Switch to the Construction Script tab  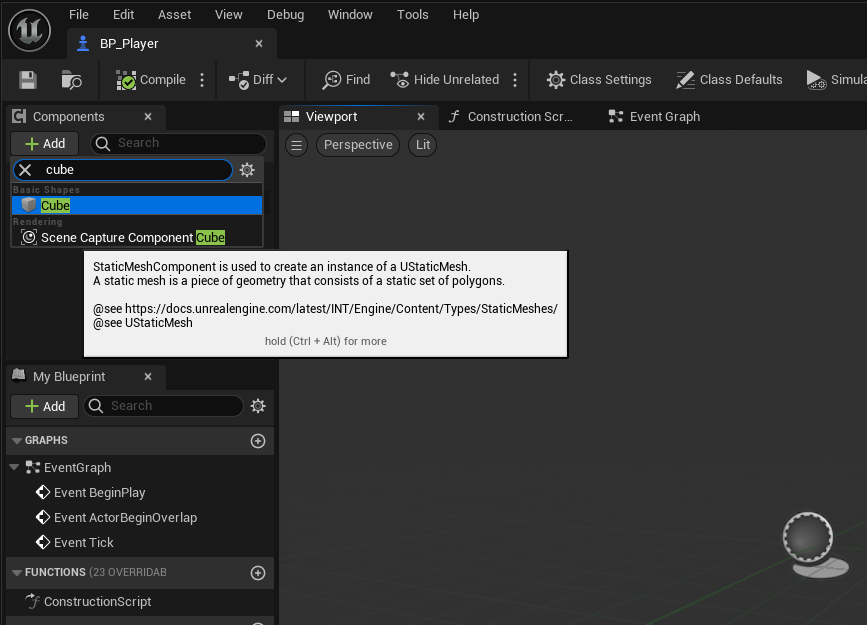click(x=510, y=117)
